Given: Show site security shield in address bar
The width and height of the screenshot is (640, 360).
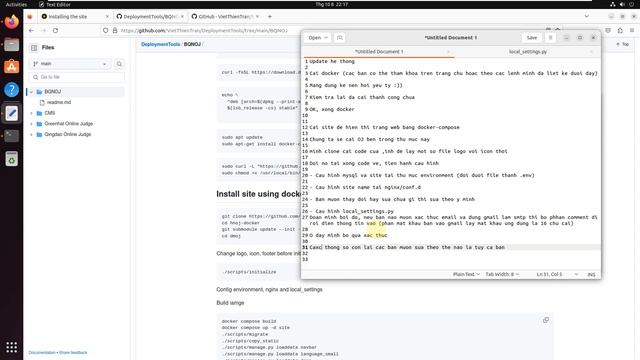Looking at the screenshot, I should pos(106,31).
